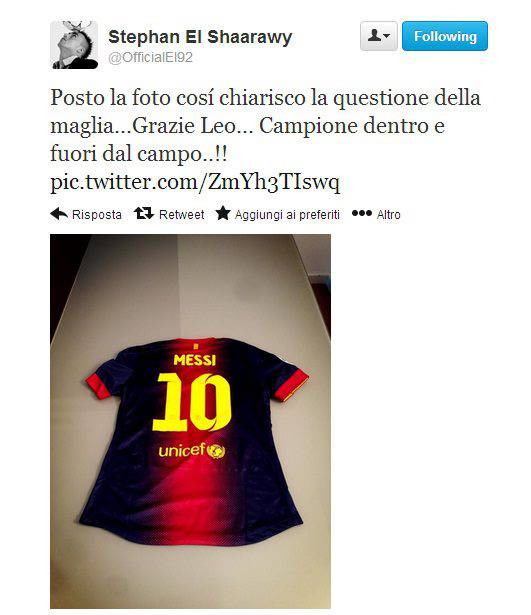Click the star favorite icon
The image size is (531, 615).
[x=223, y=213]
